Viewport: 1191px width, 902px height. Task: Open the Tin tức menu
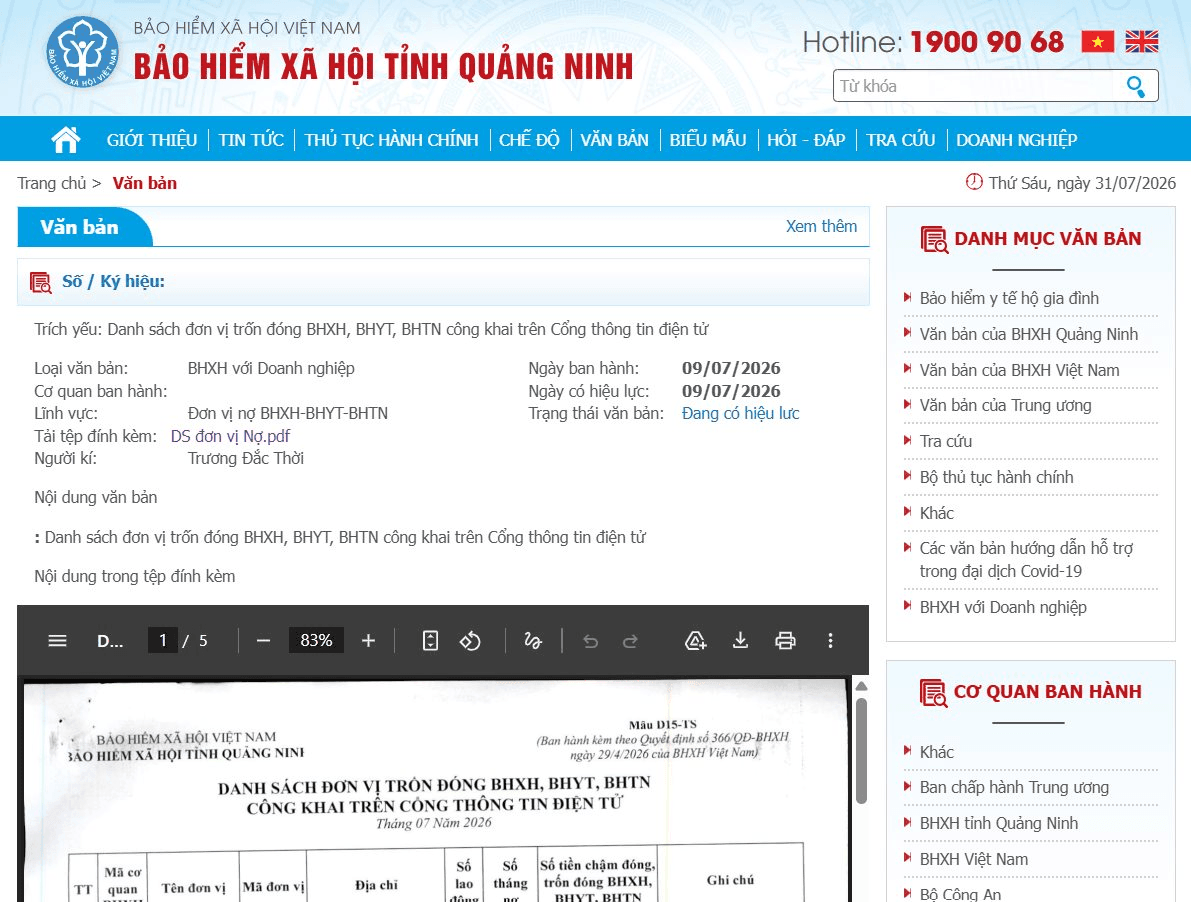coord(251,140)
